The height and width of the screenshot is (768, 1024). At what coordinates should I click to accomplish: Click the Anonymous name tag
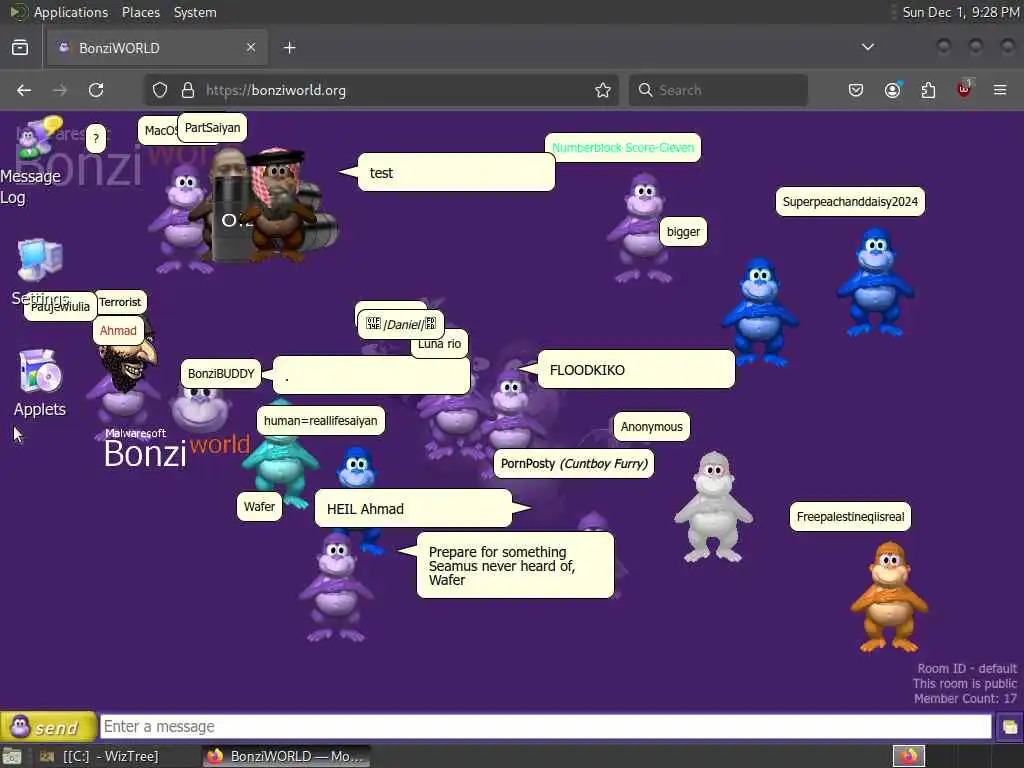(651, 426)
